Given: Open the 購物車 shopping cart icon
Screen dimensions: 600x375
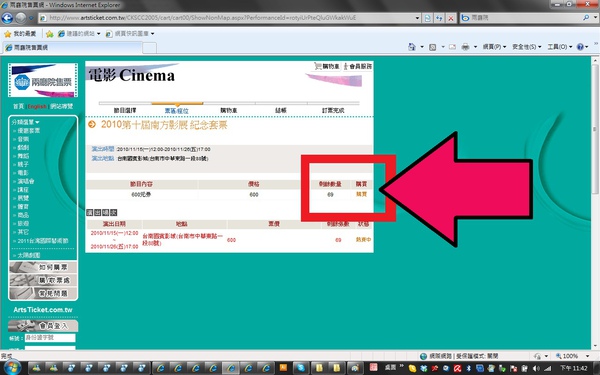Looking at the screenshot, I should (x=327, y=66).
